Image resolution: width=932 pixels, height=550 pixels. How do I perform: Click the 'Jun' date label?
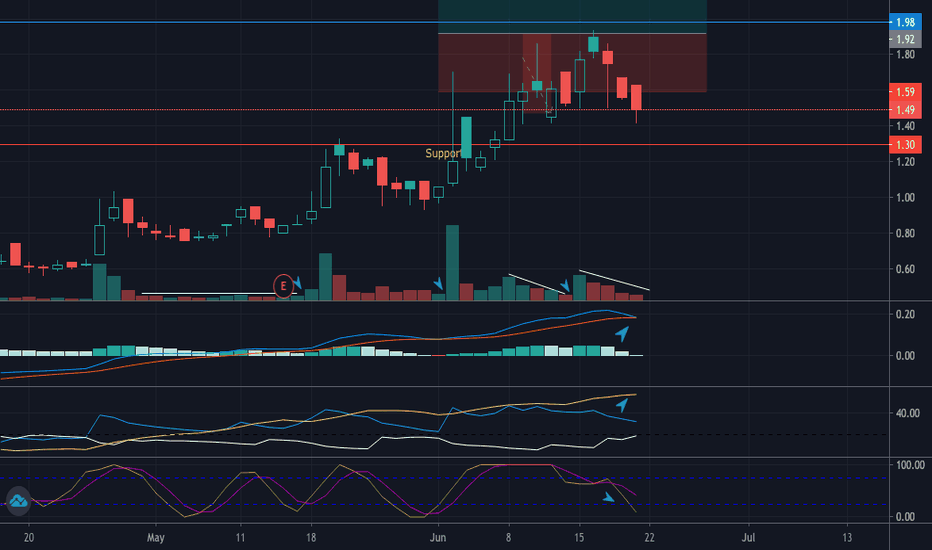coord(437,538)
